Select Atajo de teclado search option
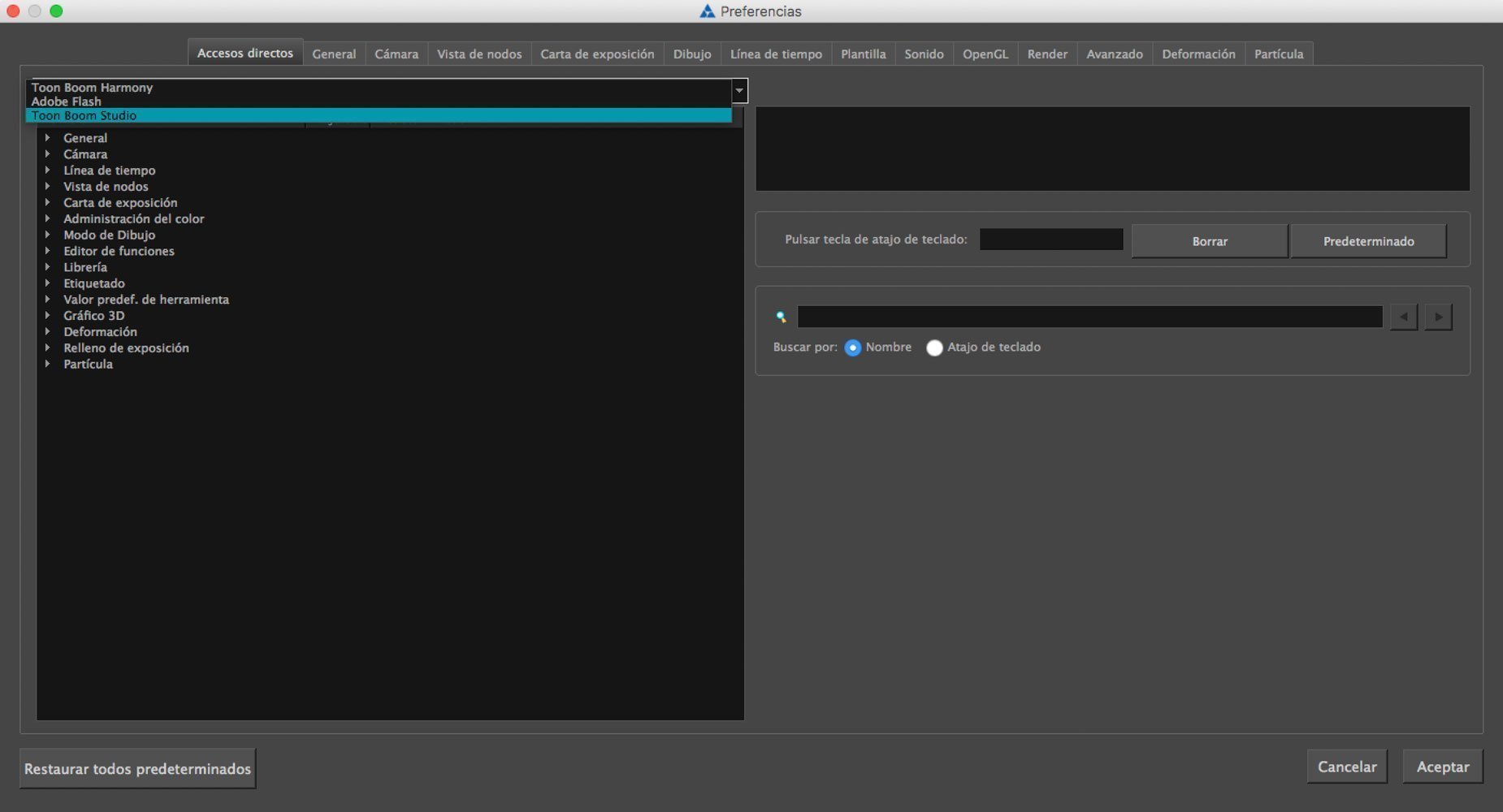1503x812 pixels. click(934, 348)
